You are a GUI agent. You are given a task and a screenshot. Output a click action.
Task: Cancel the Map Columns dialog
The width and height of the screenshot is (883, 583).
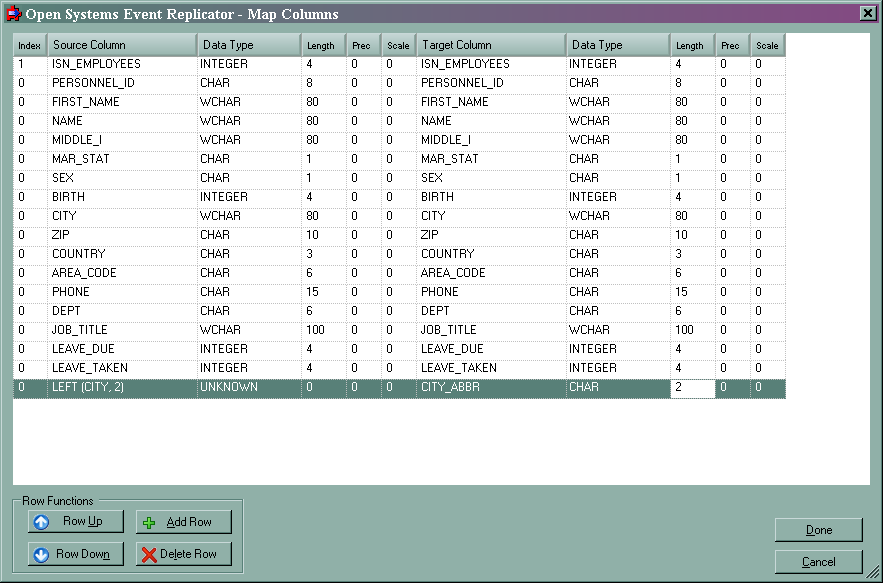point(818,562)
